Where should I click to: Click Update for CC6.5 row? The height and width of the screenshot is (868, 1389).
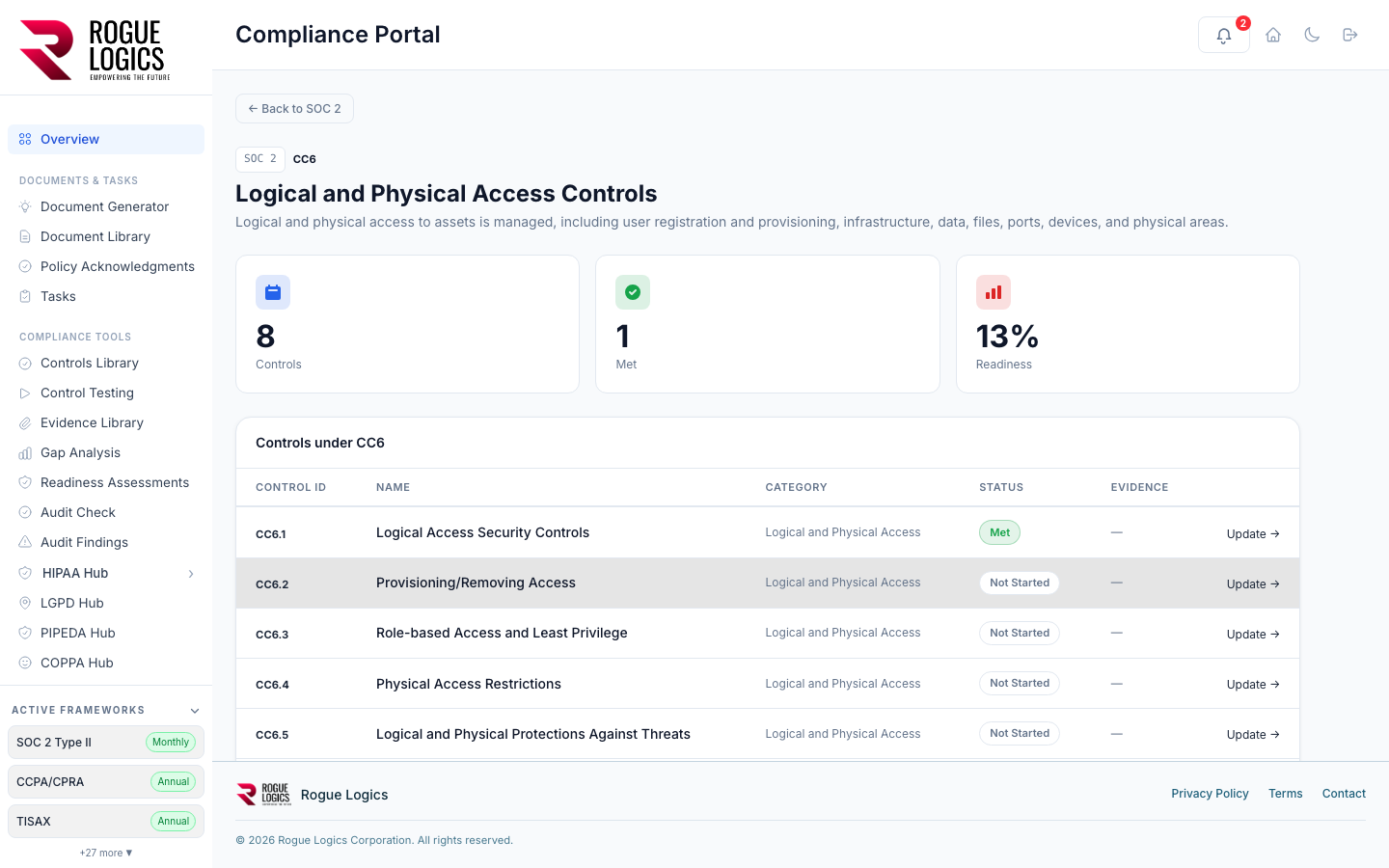point(1253,735)
